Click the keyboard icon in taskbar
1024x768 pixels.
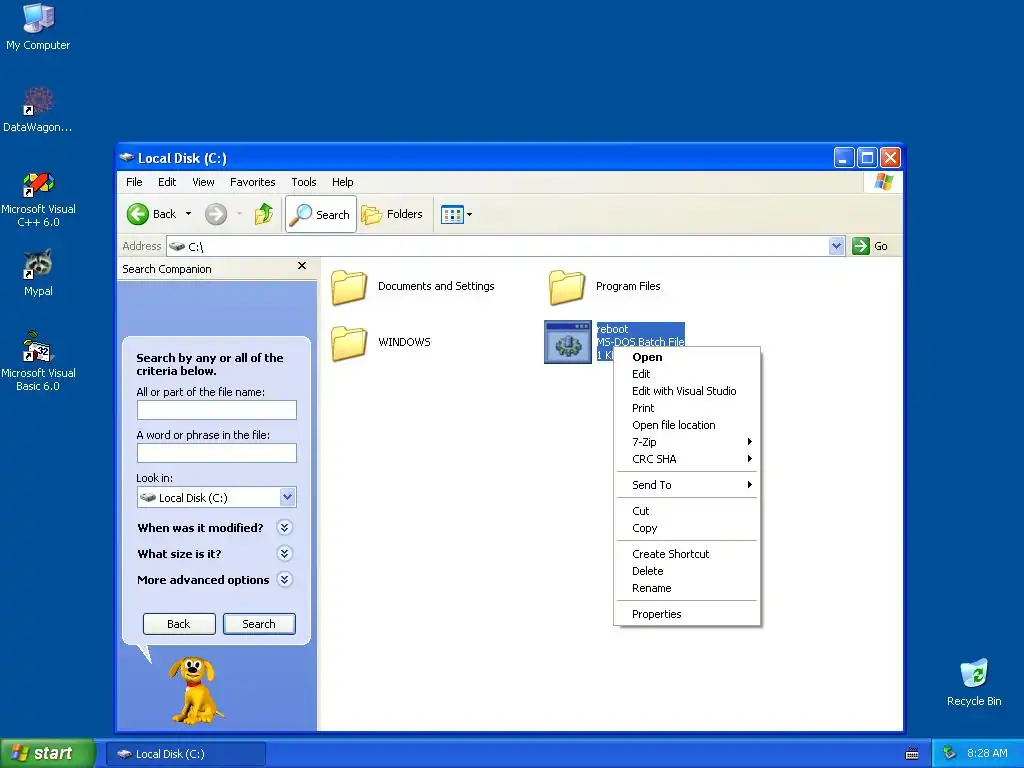click(x=912, y=754)
